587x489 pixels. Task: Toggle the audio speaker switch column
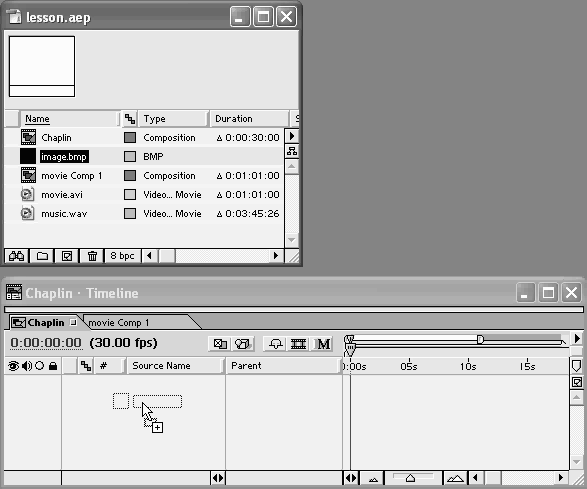click(x=27, y=366)
